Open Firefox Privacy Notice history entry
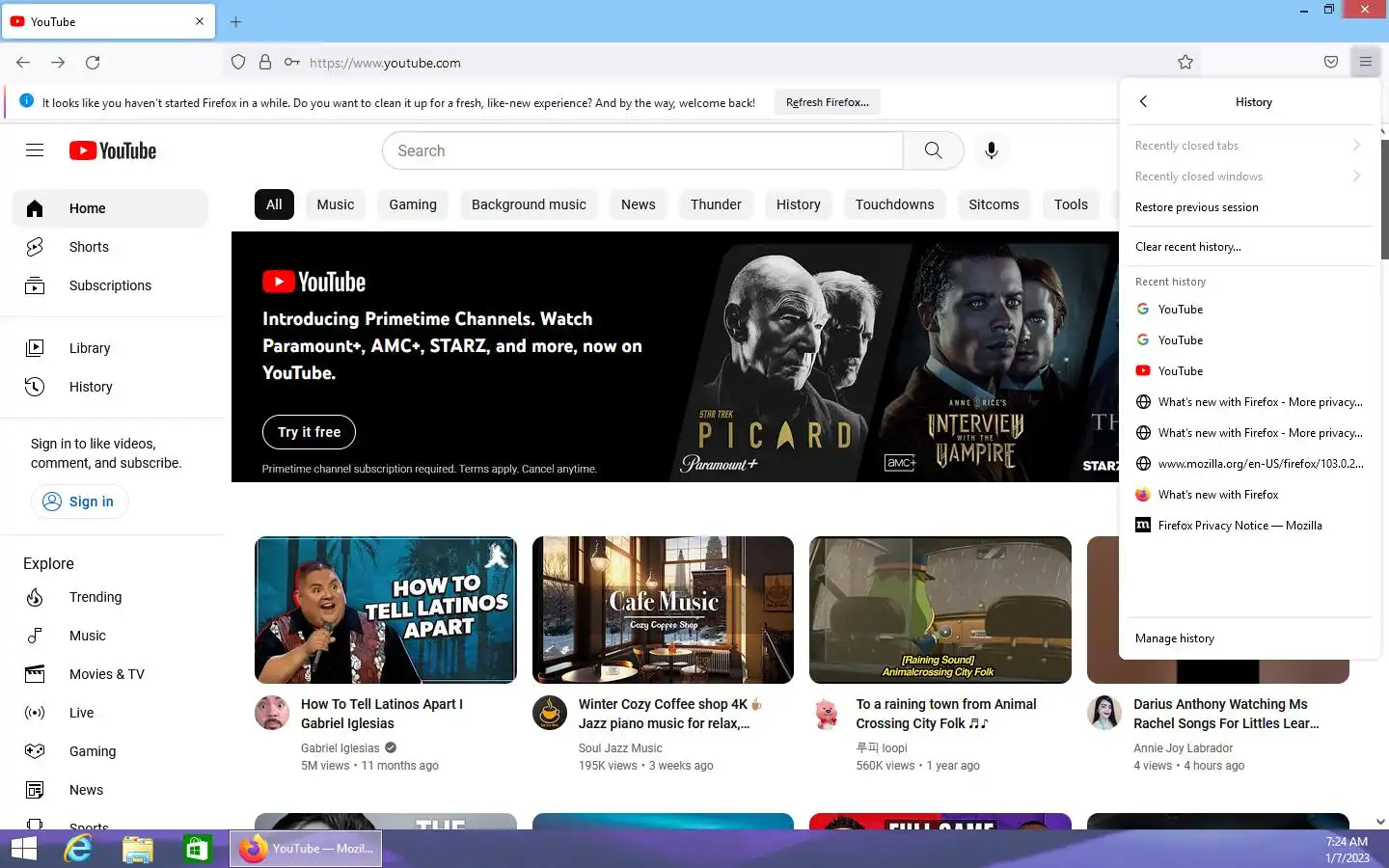The height and width of the screenshot is (868, 1389). [1249, 526]
